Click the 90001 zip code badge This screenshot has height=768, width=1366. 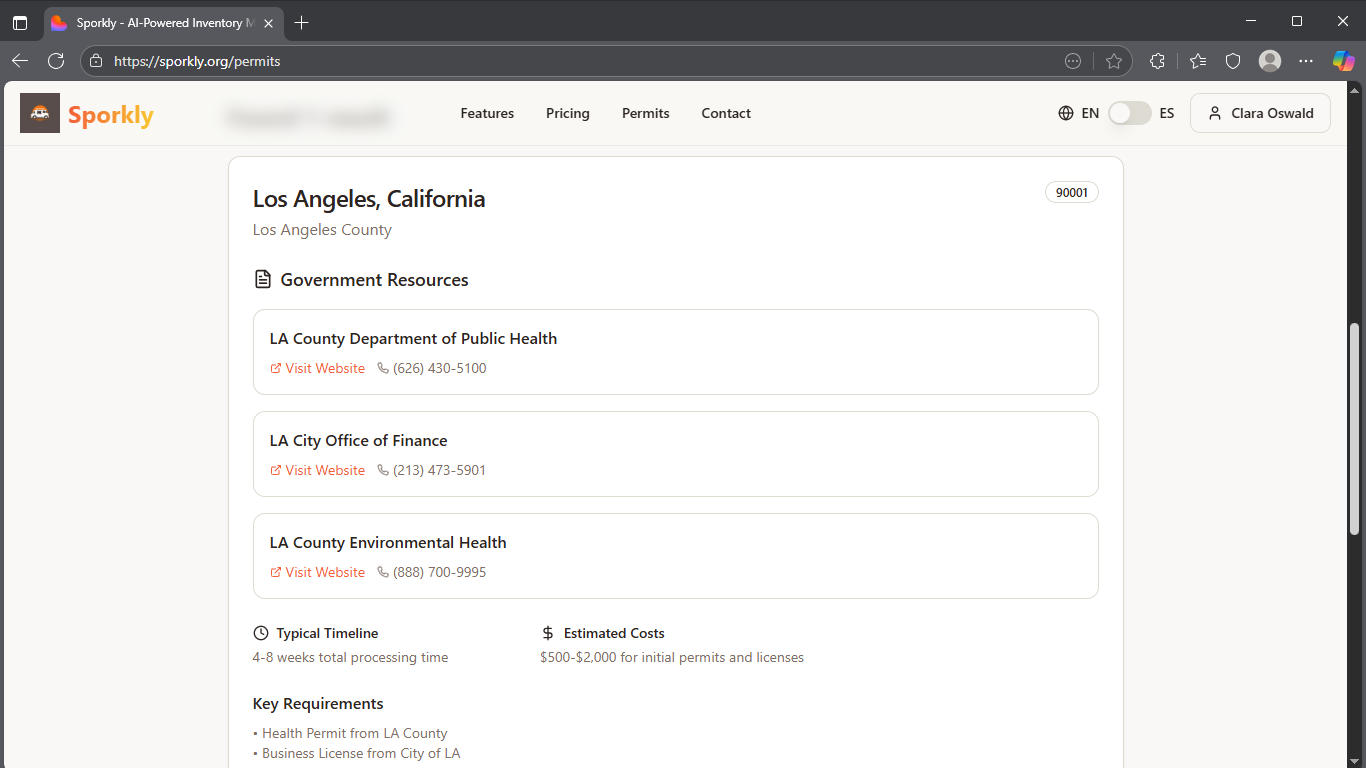click(x=1072, y=192)
